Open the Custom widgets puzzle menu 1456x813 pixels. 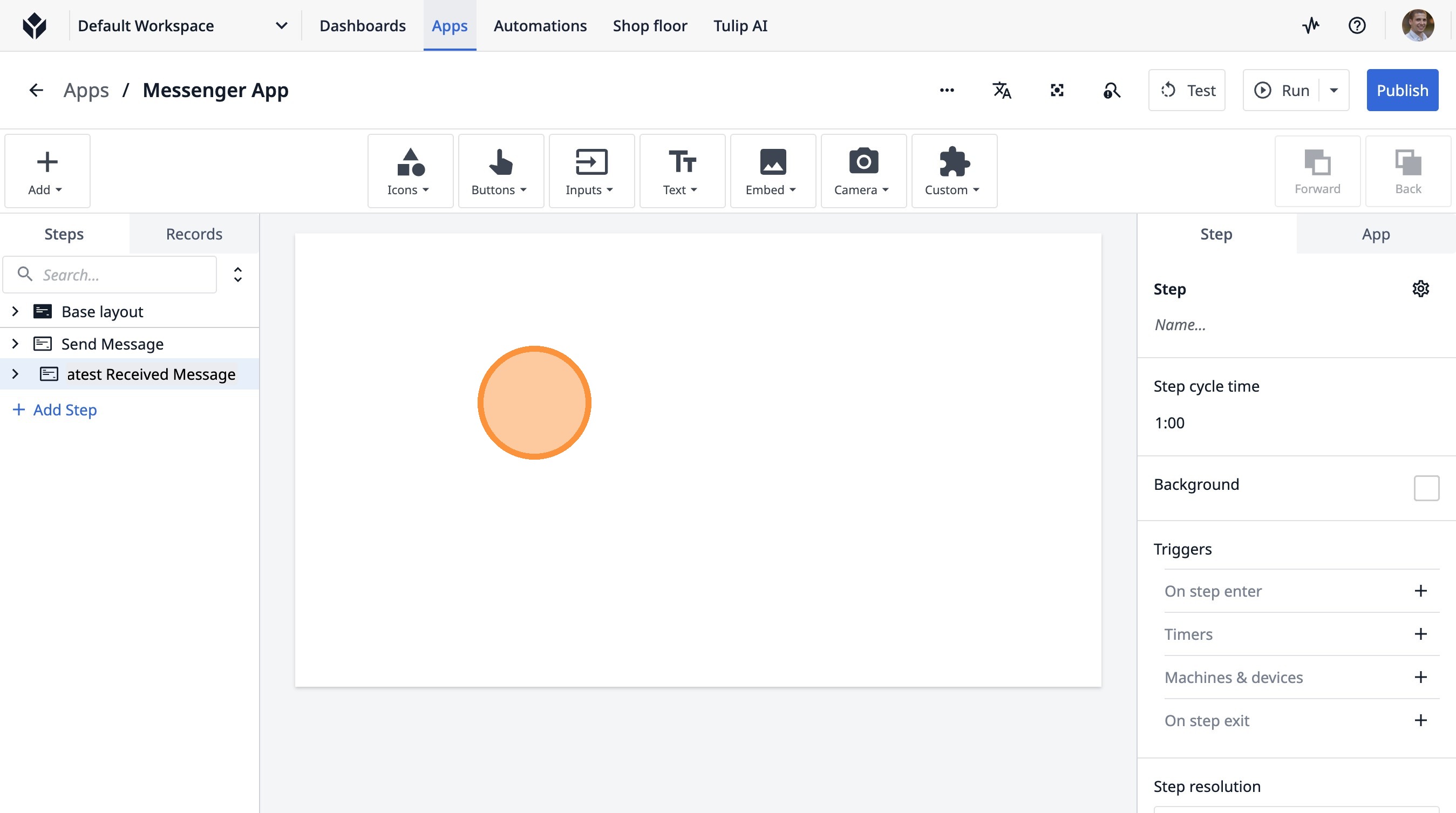tap(954, 171)
